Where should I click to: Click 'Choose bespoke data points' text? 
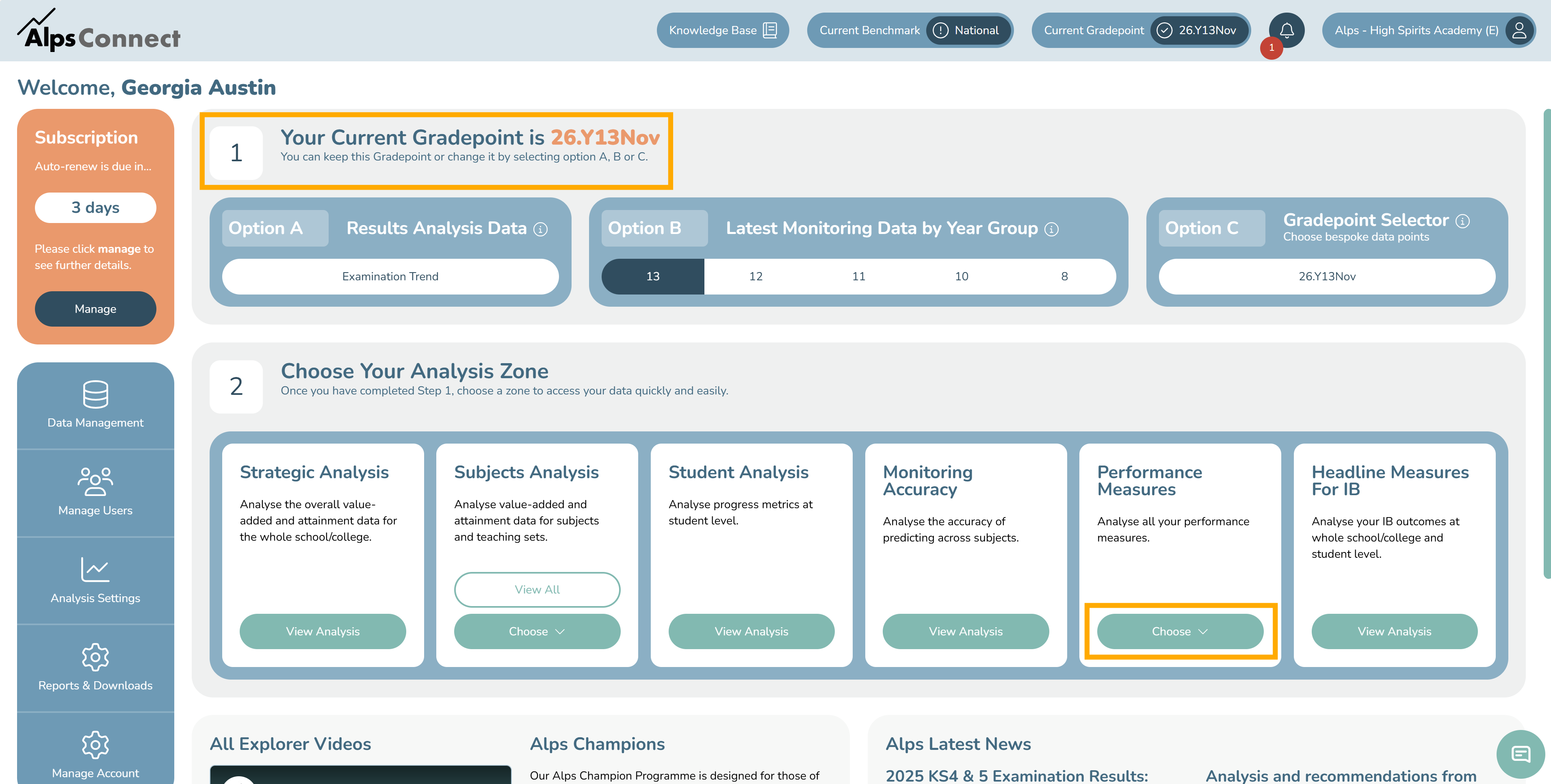(x=1356, y=237)
